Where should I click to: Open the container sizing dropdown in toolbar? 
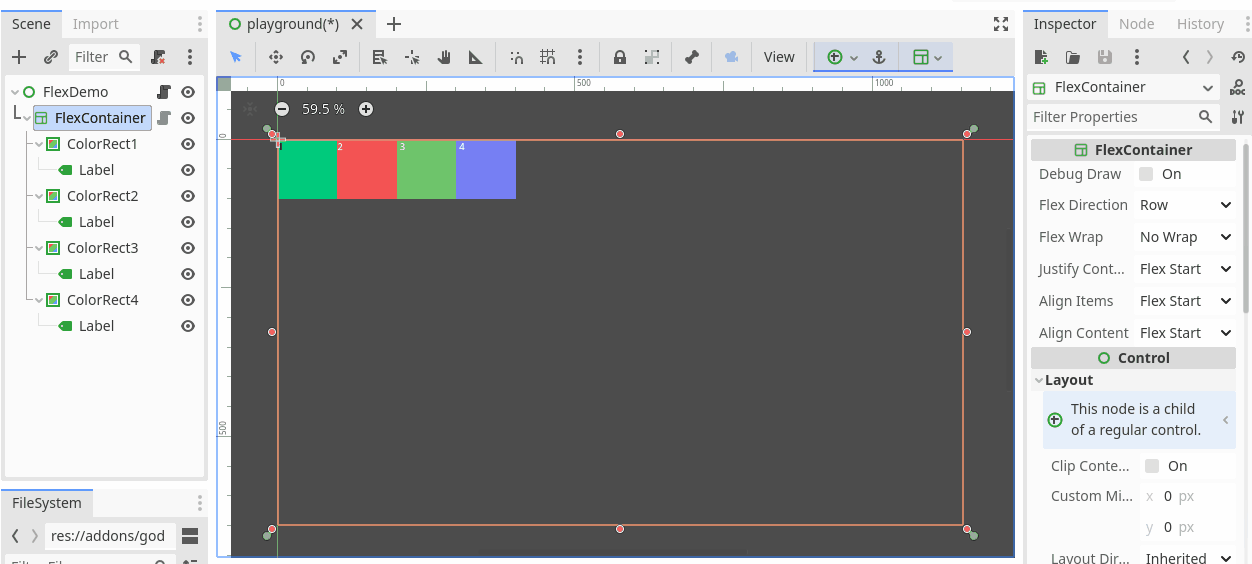pyautogui.click(x=927, y=57)
